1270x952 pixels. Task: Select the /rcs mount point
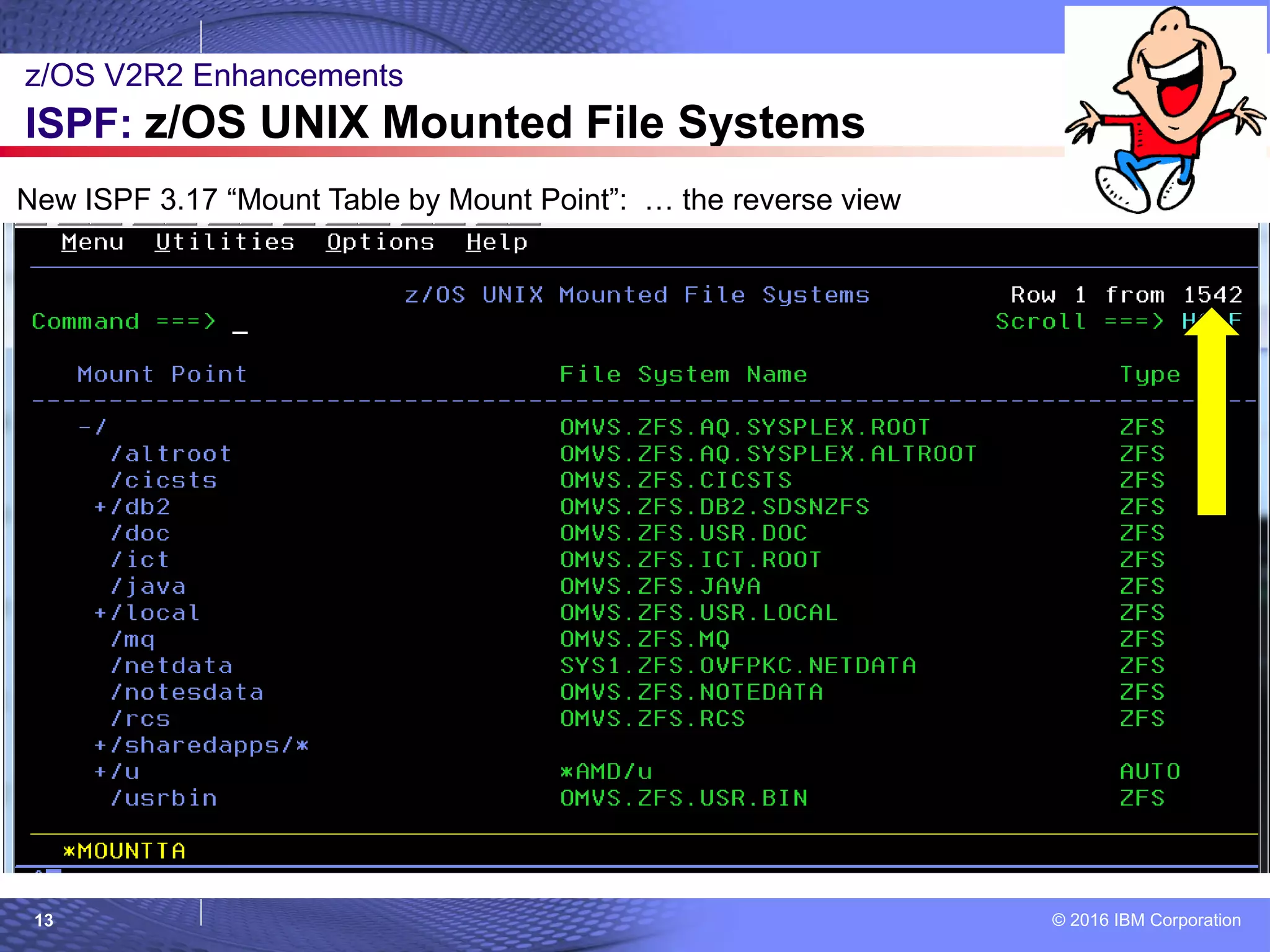(x=140, y=719)
